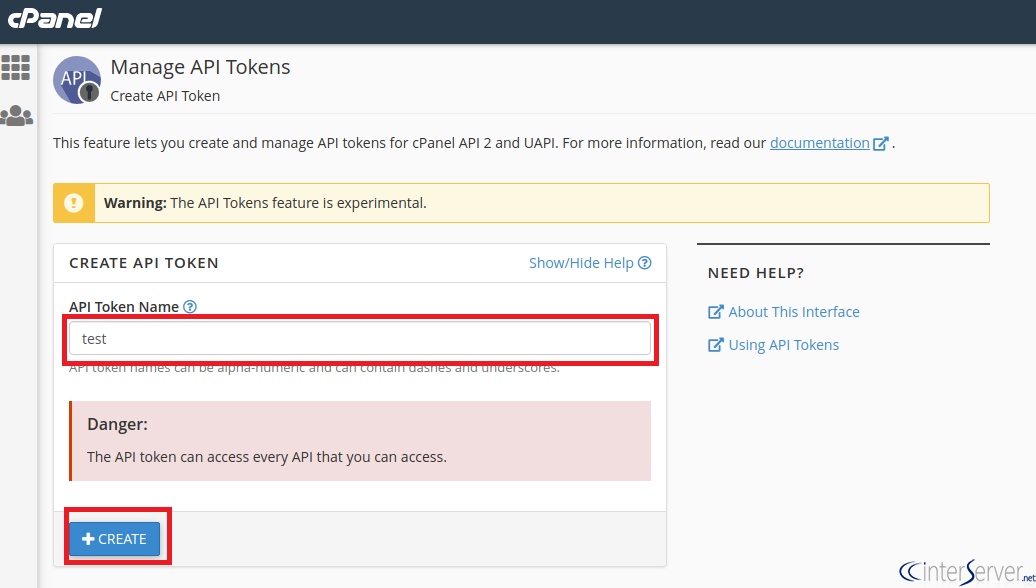Image resolution: width=1036 pixels, height=588 pixels.
Task: Click the Create API Token subtitle
Action: pyautogui.click(x=165, y=96)
